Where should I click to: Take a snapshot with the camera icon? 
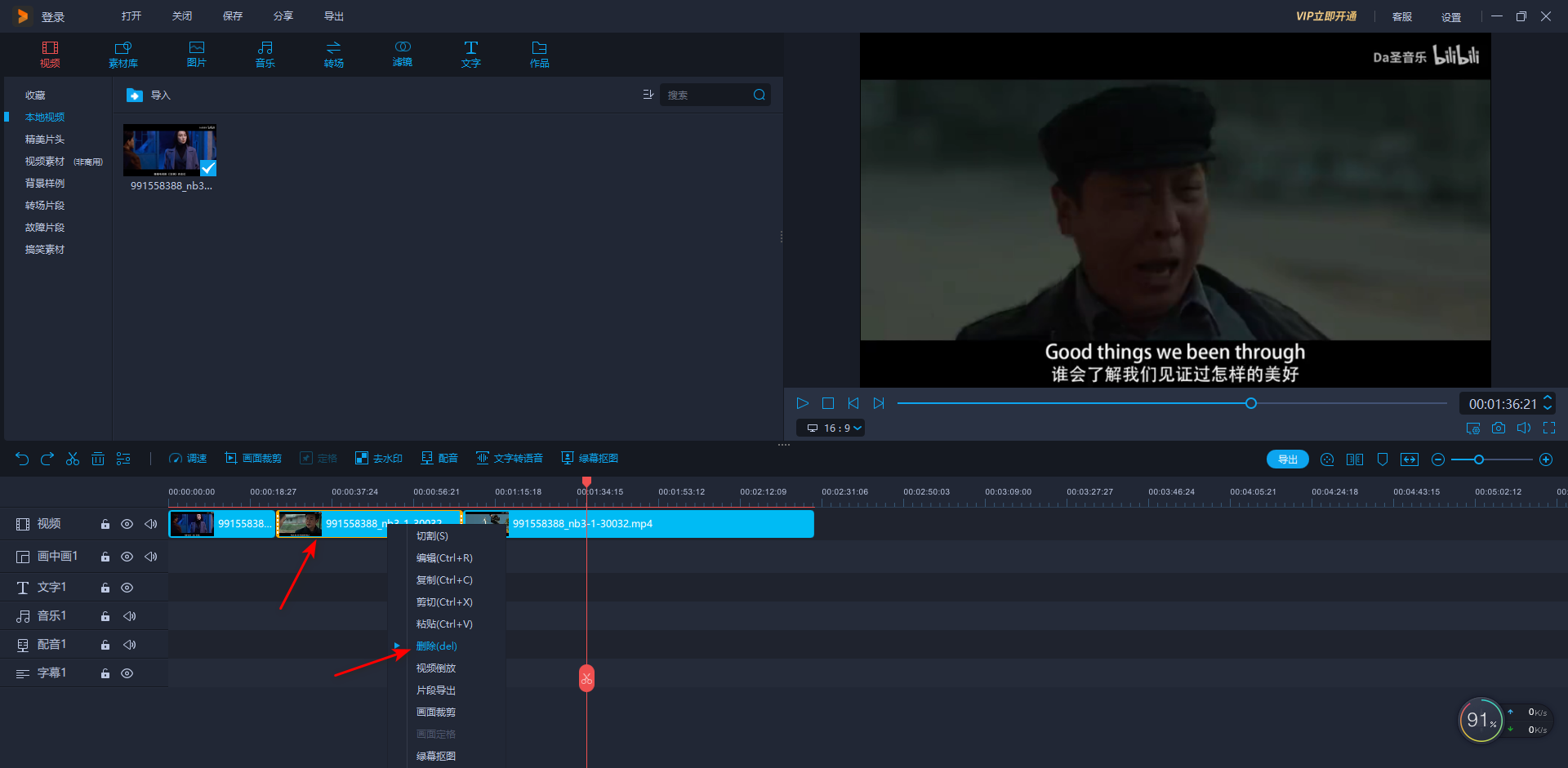point(1498,428)
